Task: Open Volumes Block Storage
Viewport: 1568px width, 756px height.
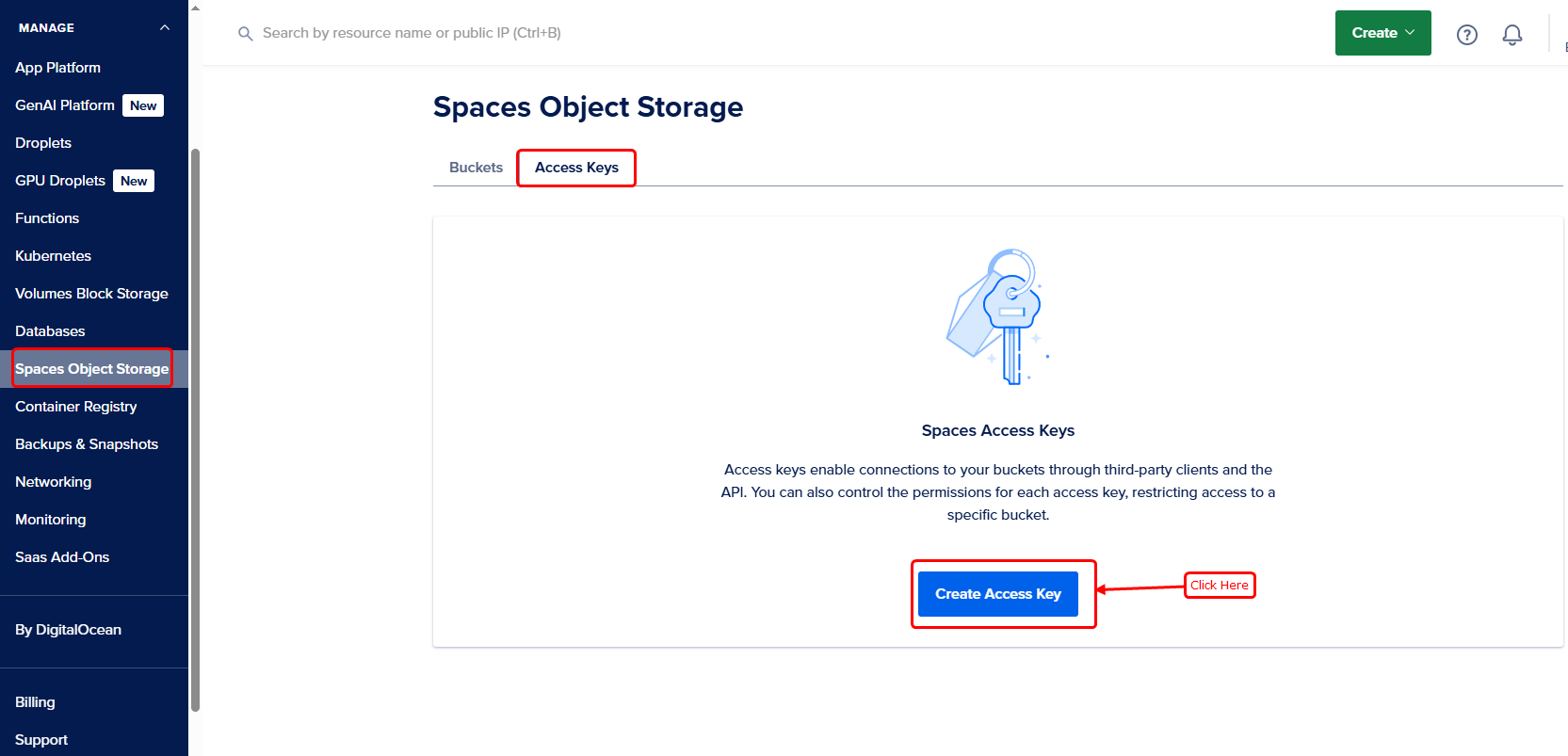Action: tap(91, 294)
